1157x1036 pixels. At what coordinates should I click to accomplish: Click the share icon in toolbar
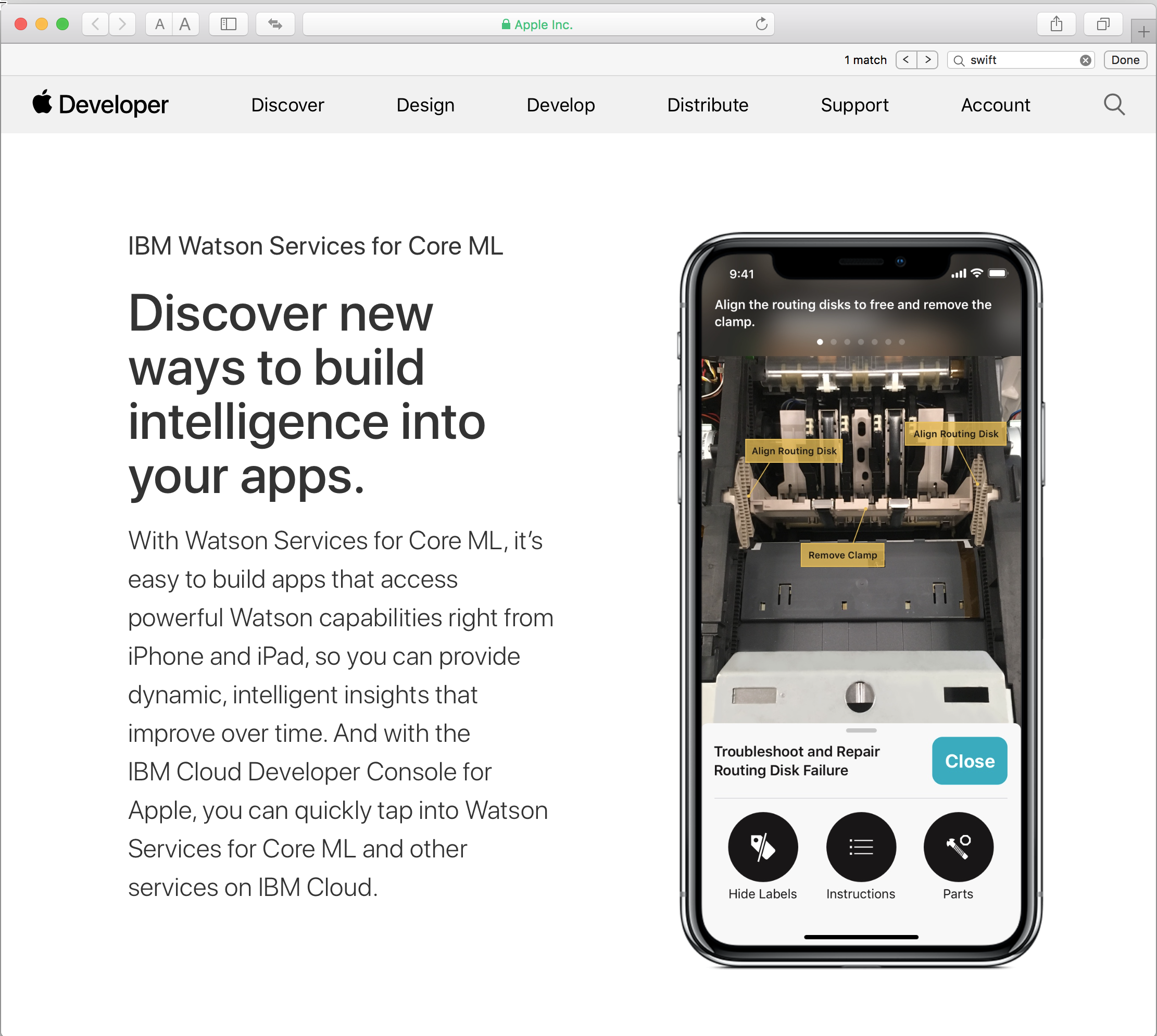1056,24
